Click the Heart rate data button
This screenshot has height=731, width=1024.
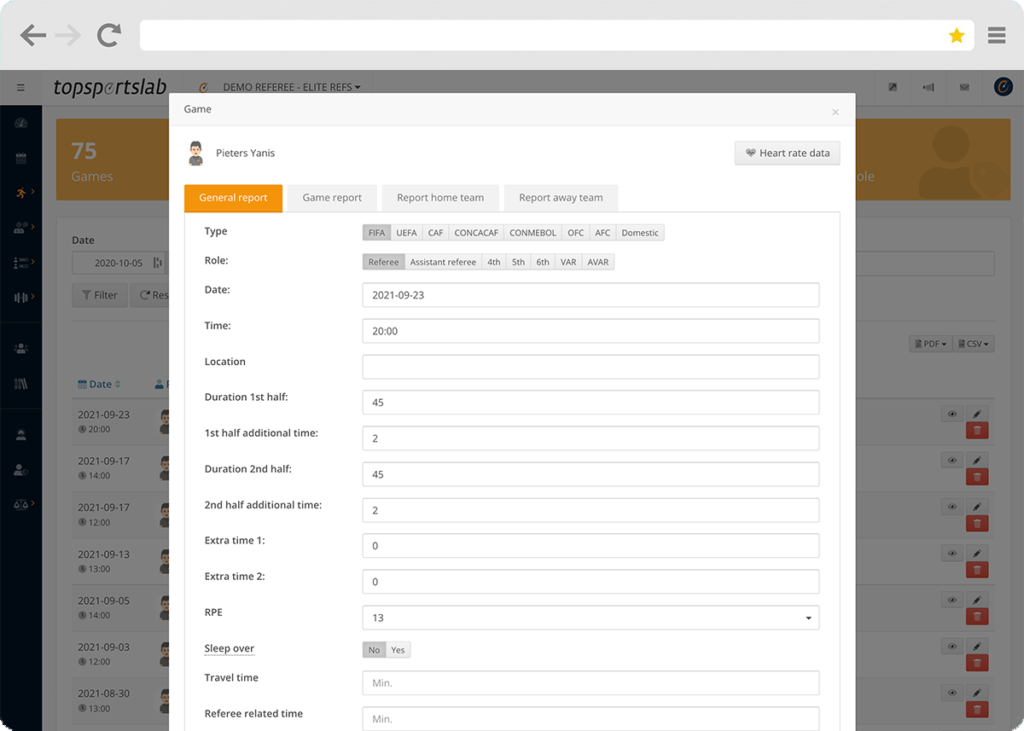(x=787, y=153)
